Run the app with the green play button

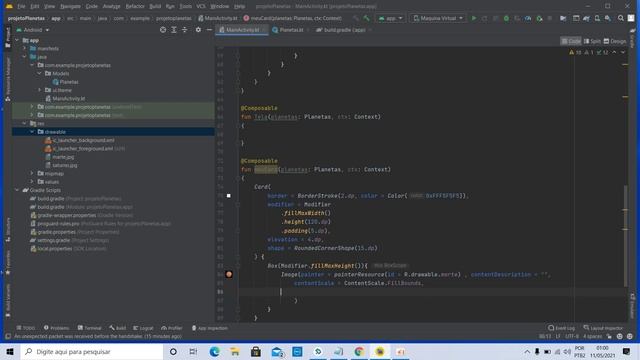pos(474,18)
